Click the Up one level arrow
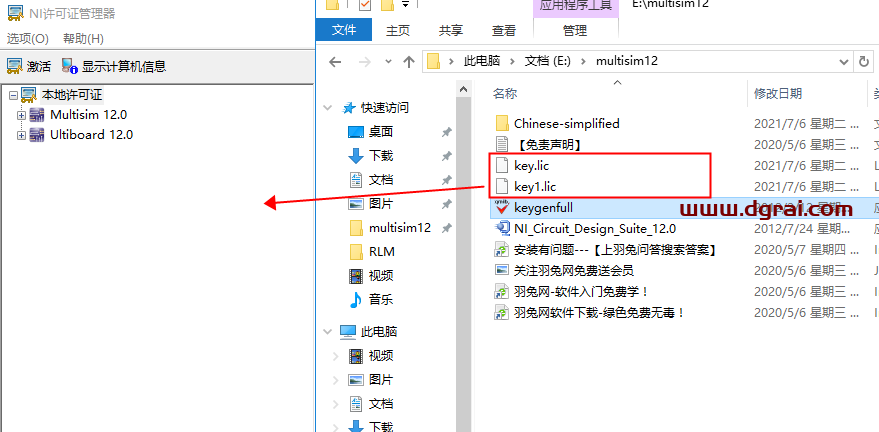 click(409, 62)
